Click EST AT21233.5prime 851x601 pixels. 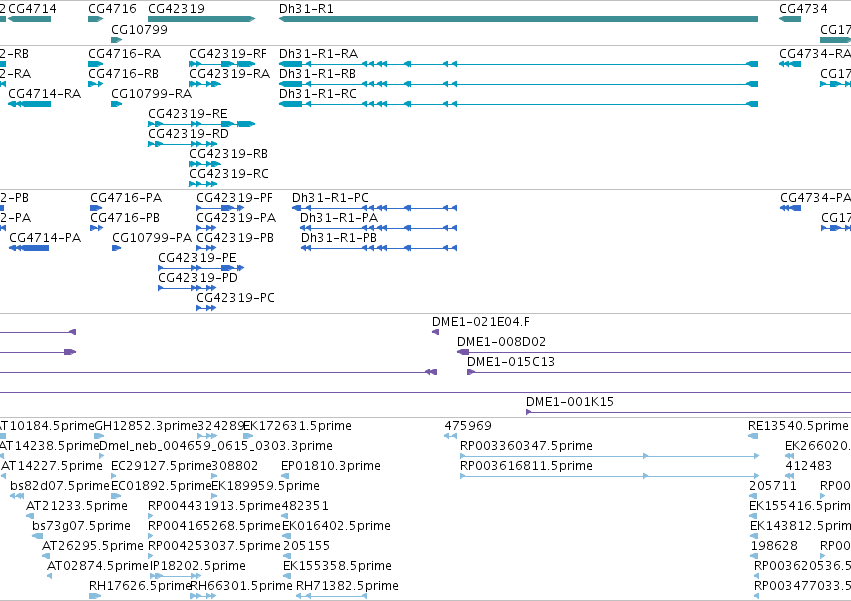pyautogui.click(x=77, y=506)
